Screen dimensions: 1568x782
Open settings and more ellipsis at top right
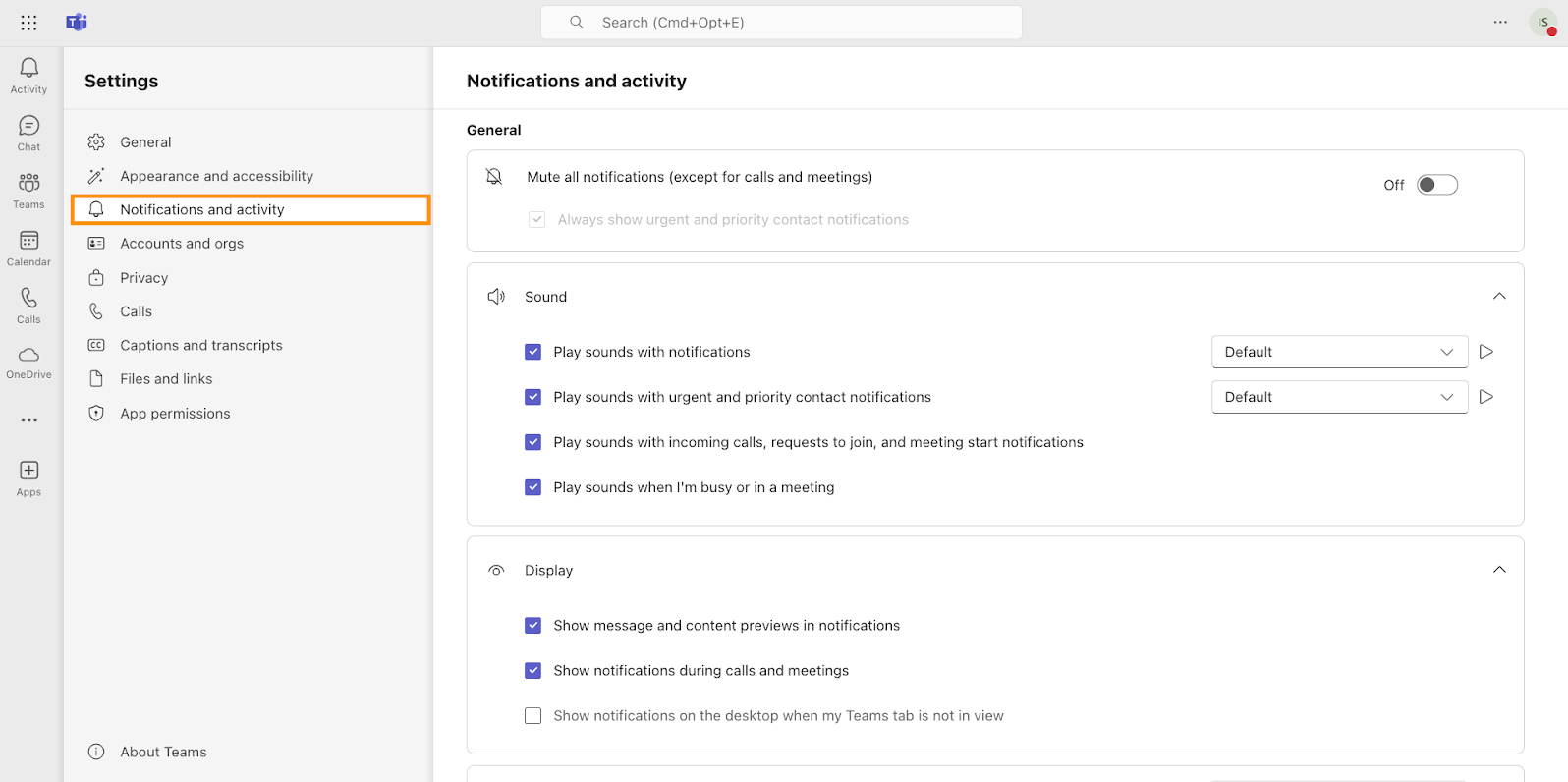(x=1500, y=23)
